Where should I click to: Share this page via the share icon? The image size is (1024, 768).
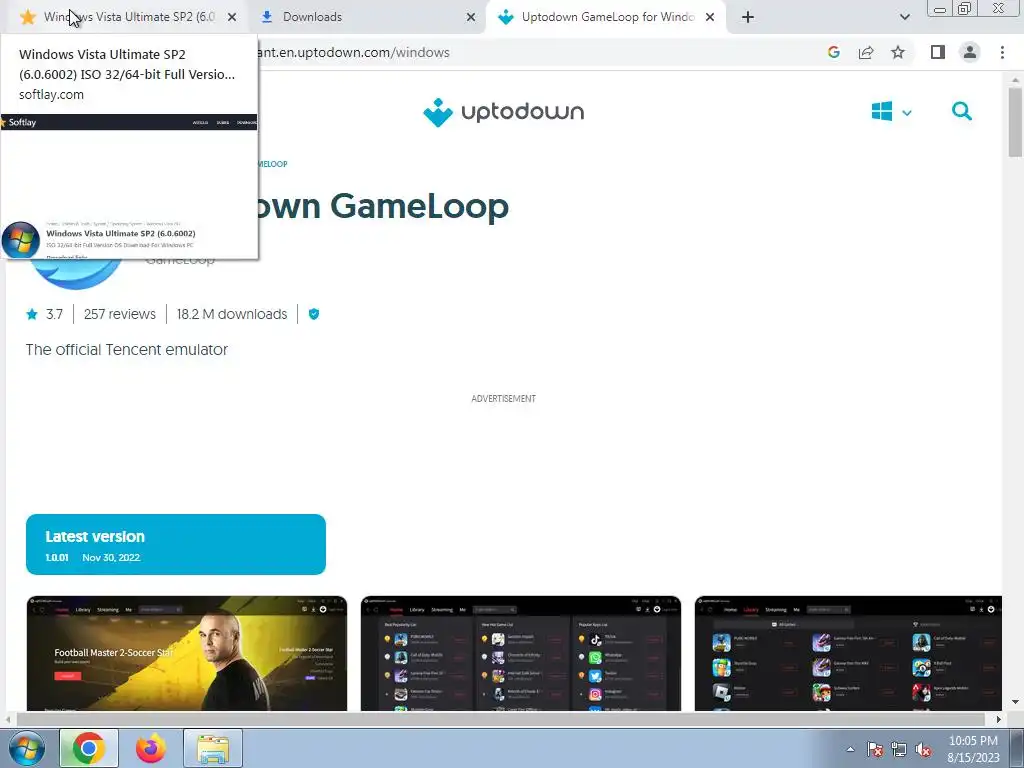[866, 52]
